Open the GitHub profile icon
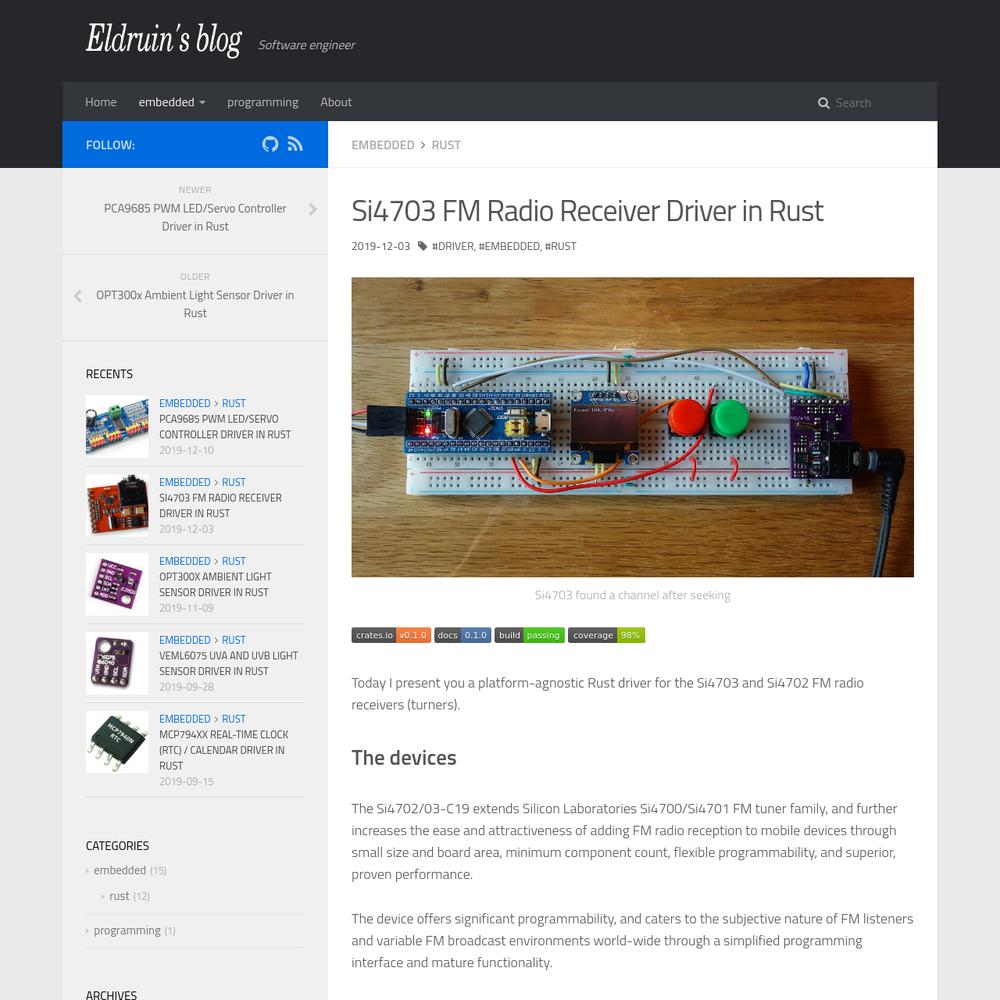The height and width of the screenshot is (1000, 1000). coord(270,144)
